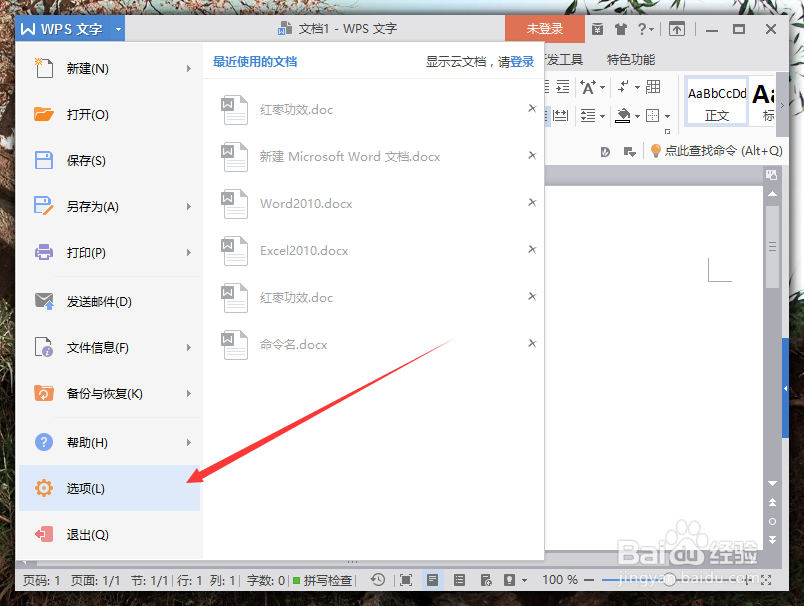
Task: Click the insert table grid icon
Action: pos(653,87)
